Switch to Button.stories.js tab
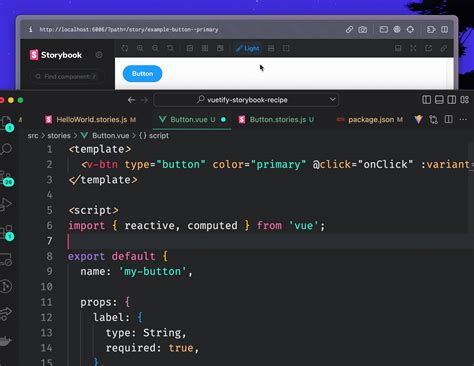474x366 pixels. [277, 119]
